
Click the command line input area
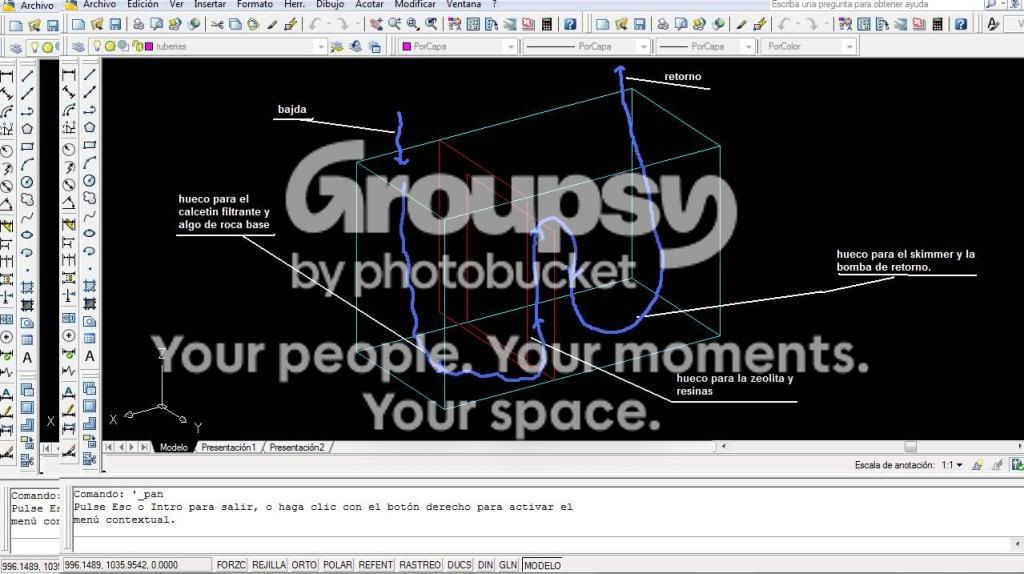coord(542,543)
